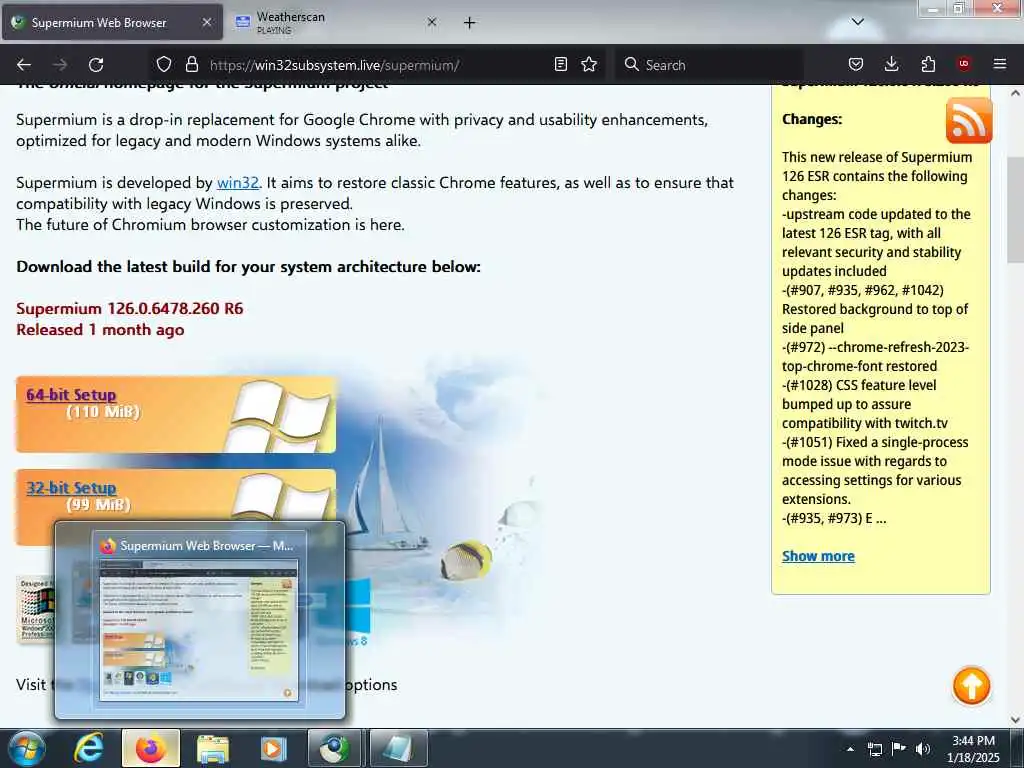Reload the Supermium page
1024x768 pixels.
[x=96, y=65]
